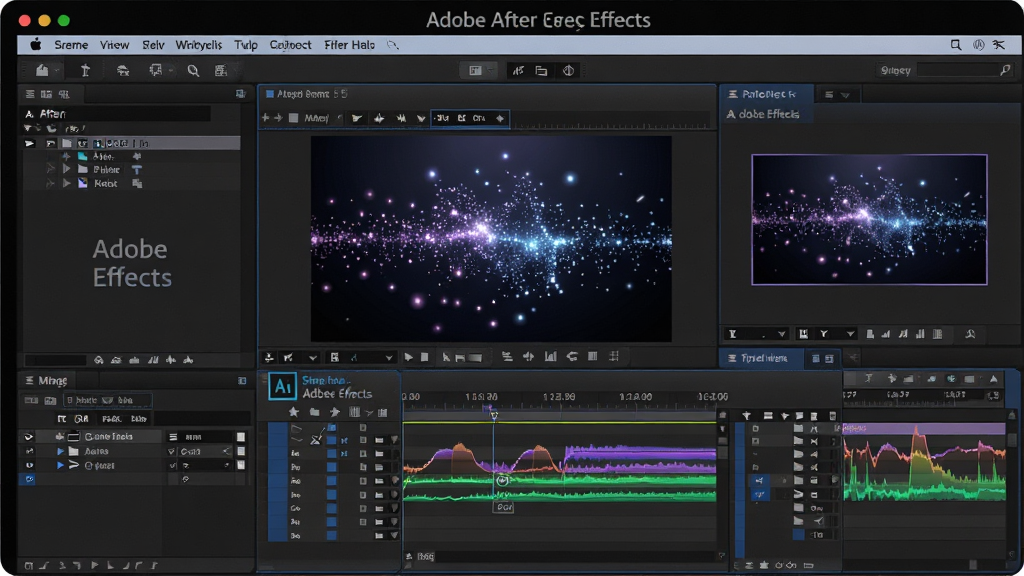Open the Writyelis menu

click(199, 44)
